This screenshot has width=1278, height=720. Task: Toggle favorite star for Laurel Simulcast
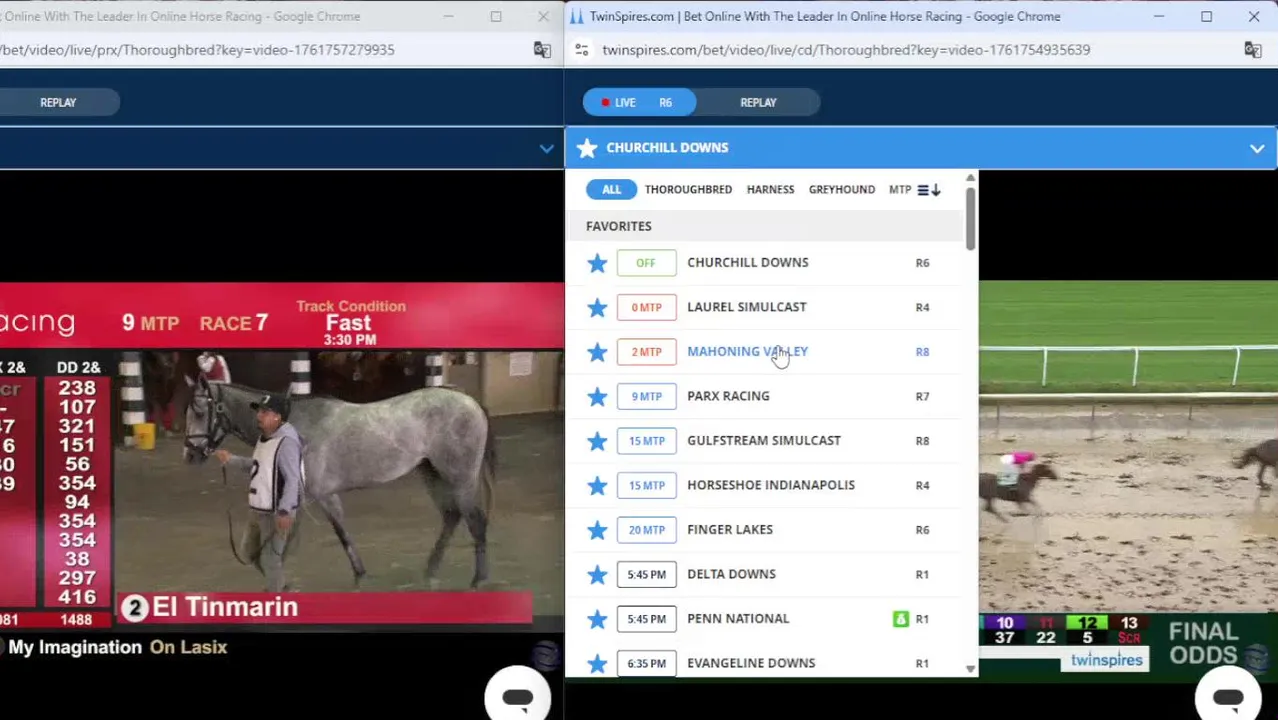point(597,307)
